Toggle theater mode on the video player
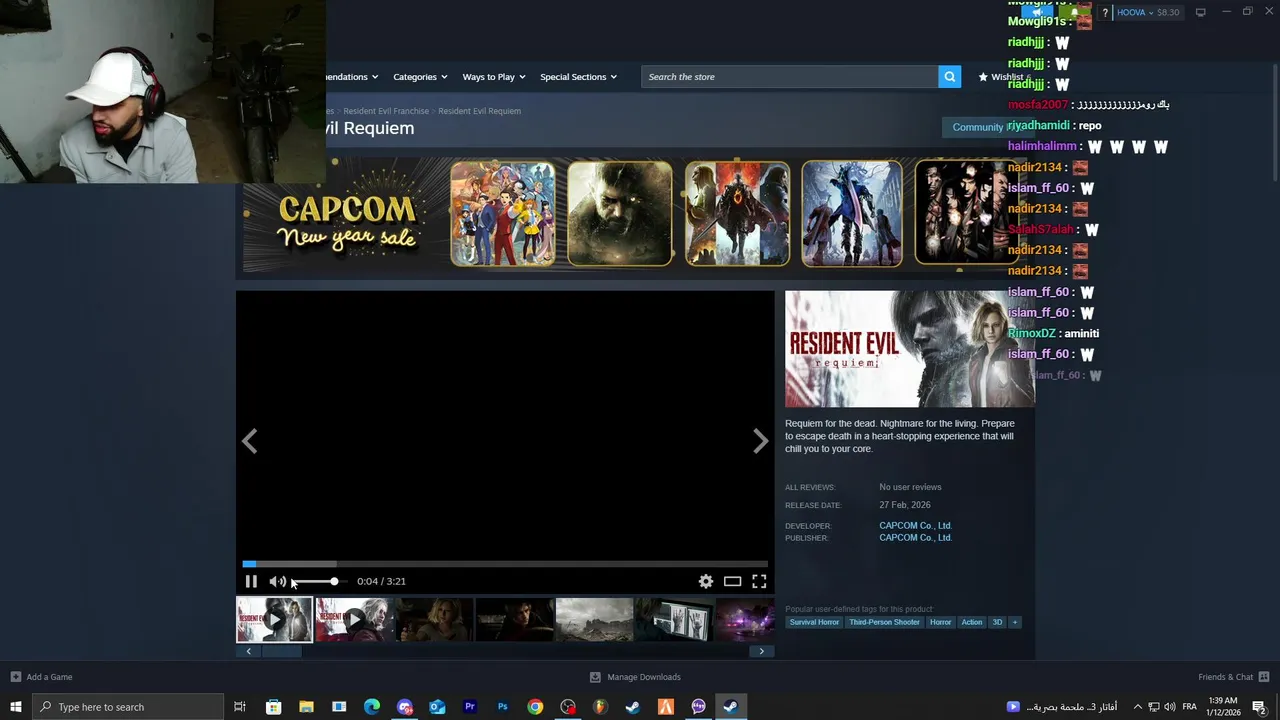This screenshot has width=1280, height=720. (732, 581)
